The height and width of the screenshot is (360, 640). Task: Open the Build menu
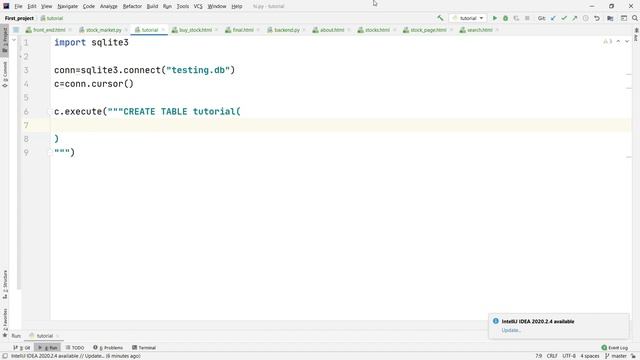pos(152,6)
